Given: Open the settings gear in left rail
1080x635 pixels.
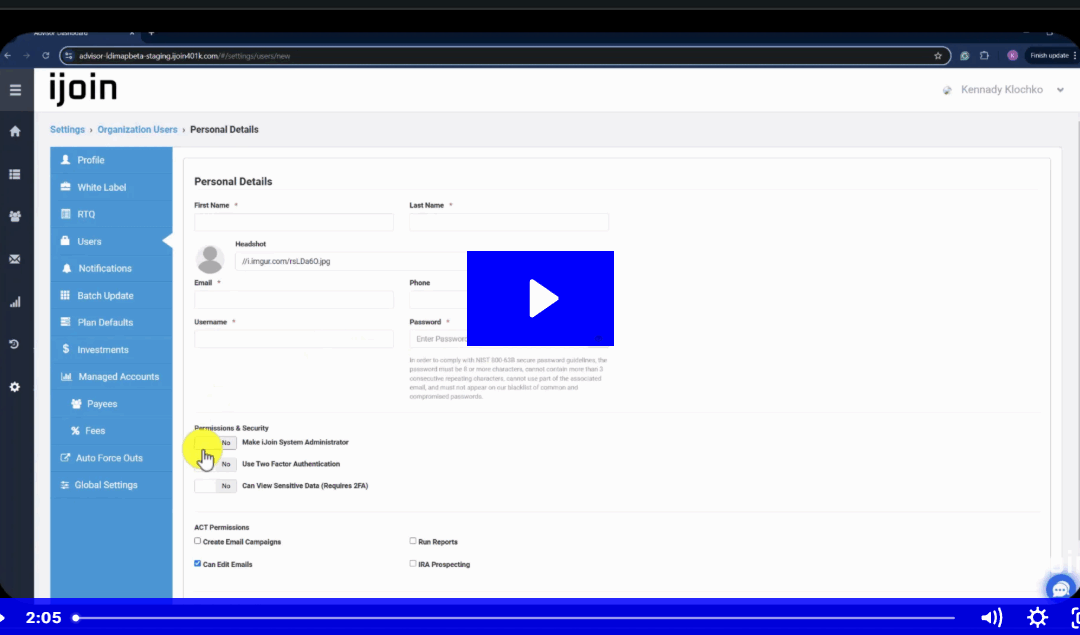Looking at the screenshot, I should [14, 387].
